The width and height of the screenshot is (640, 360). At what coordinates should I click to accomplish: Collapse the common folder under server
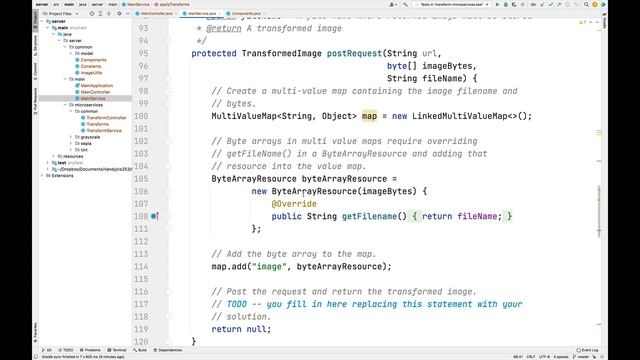pyautogui.click(x=65, y=47)
